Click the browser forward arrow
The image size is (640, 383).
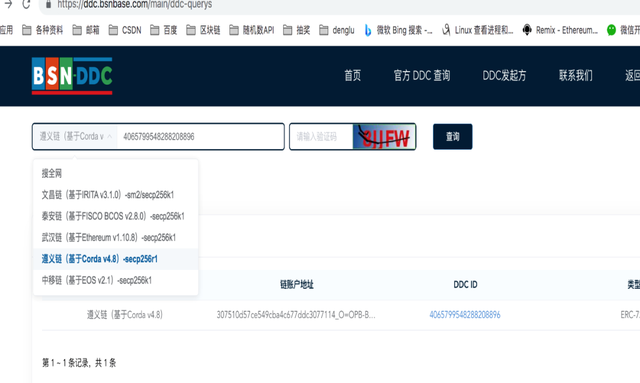pos(8,4)
